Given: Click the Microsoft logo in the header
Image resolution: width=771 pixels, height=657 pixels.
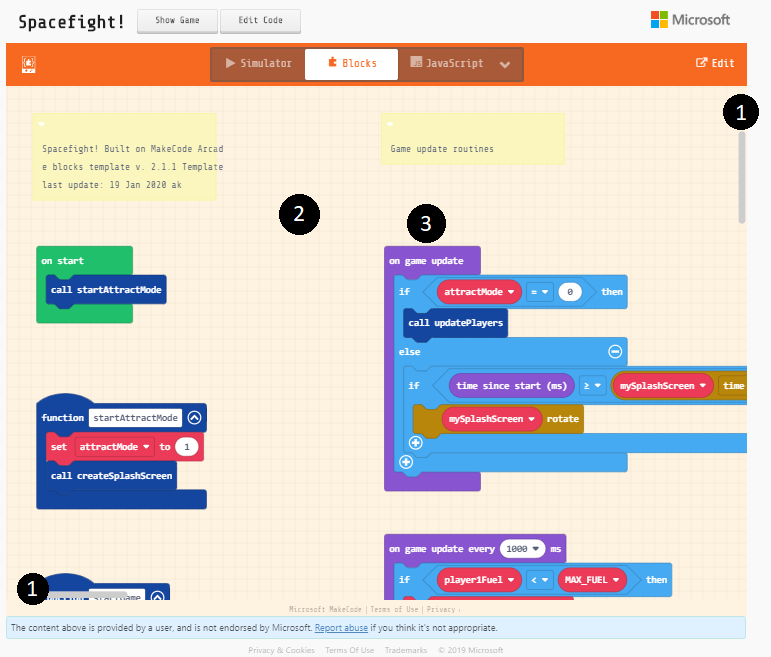Looking at the screenshot, I should click(690, 20).
